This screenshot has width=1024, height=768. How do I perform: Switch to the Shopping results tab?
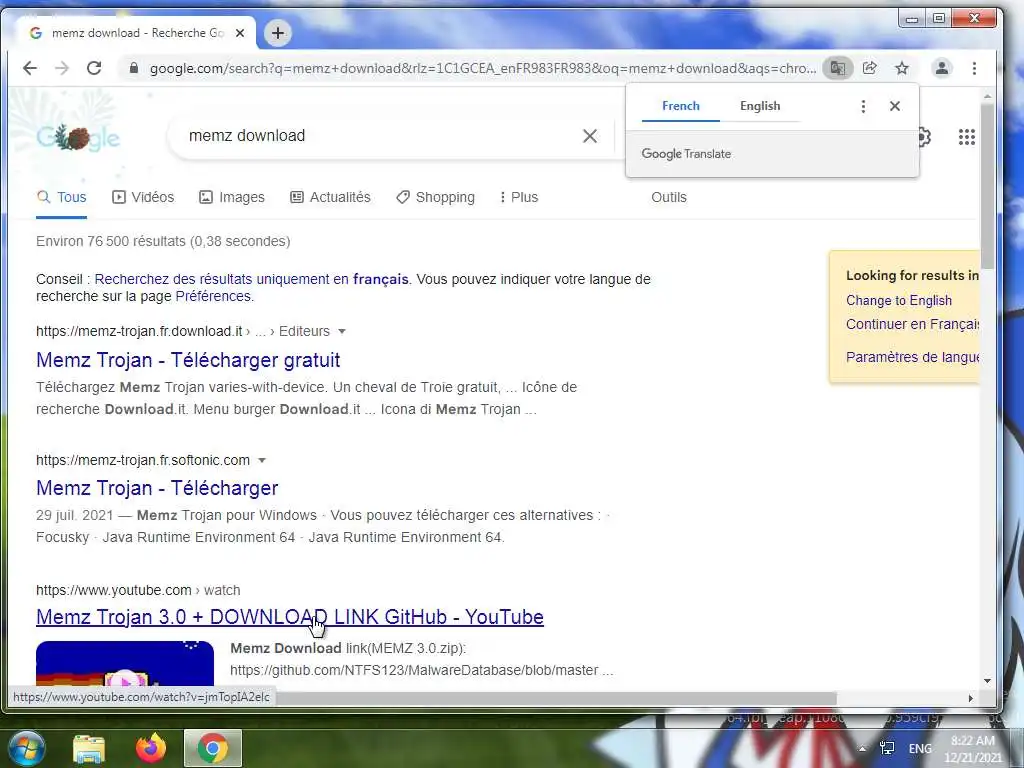pyautogui.click(x=436, y=197)
